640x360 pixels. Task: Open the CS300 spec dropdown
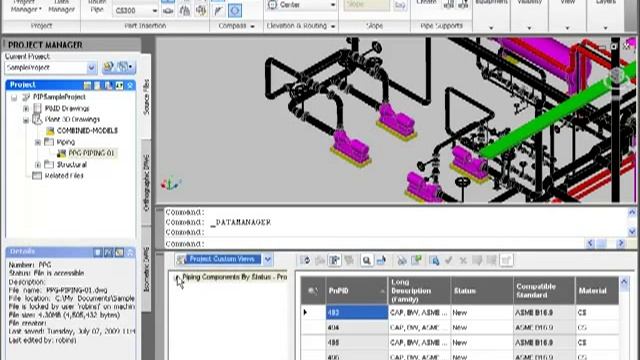154,11
